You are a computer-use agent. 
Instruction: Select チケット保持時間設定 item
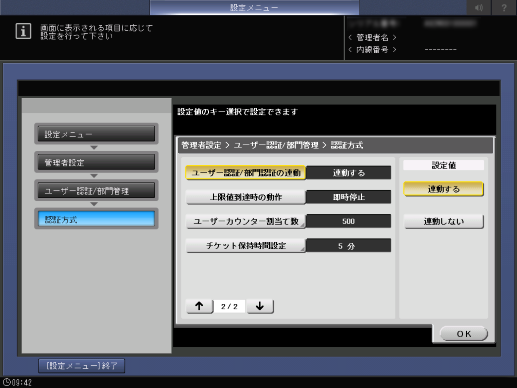[246, 246]
